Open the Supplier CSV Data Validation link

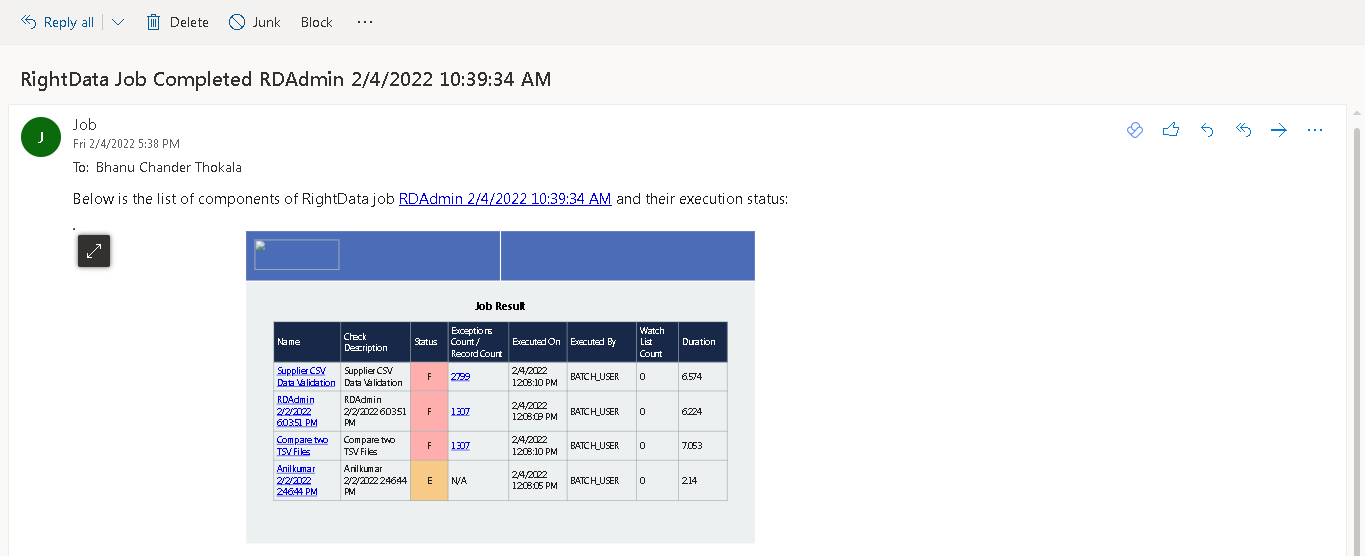(306, 376)
